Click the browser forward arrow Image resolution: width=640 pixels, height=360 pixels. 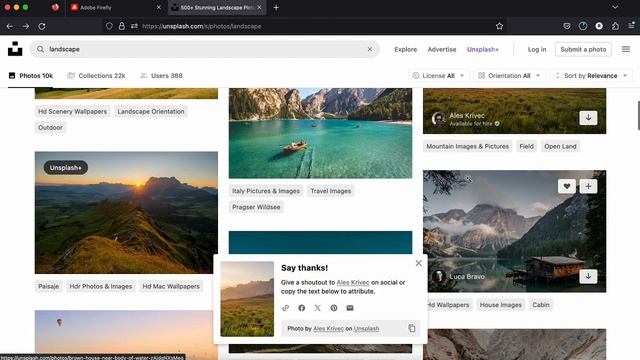pos(26,26)
